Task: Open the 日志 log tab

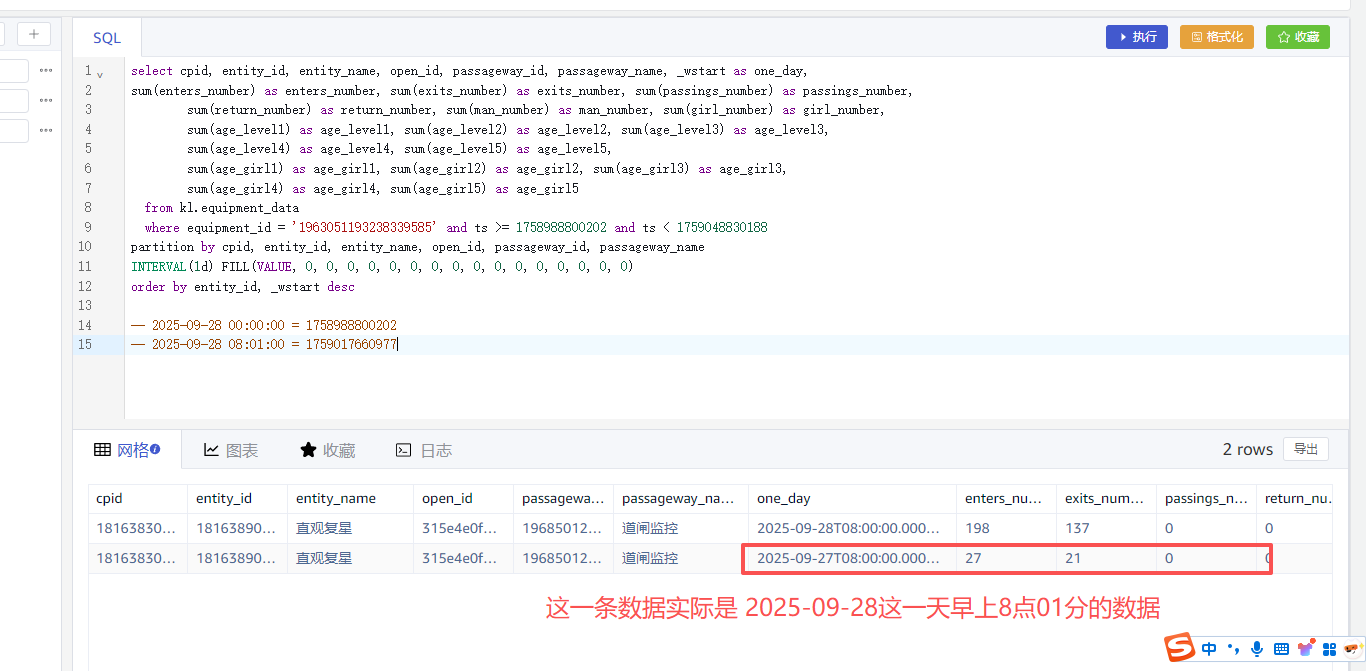Action: point(424,450)
